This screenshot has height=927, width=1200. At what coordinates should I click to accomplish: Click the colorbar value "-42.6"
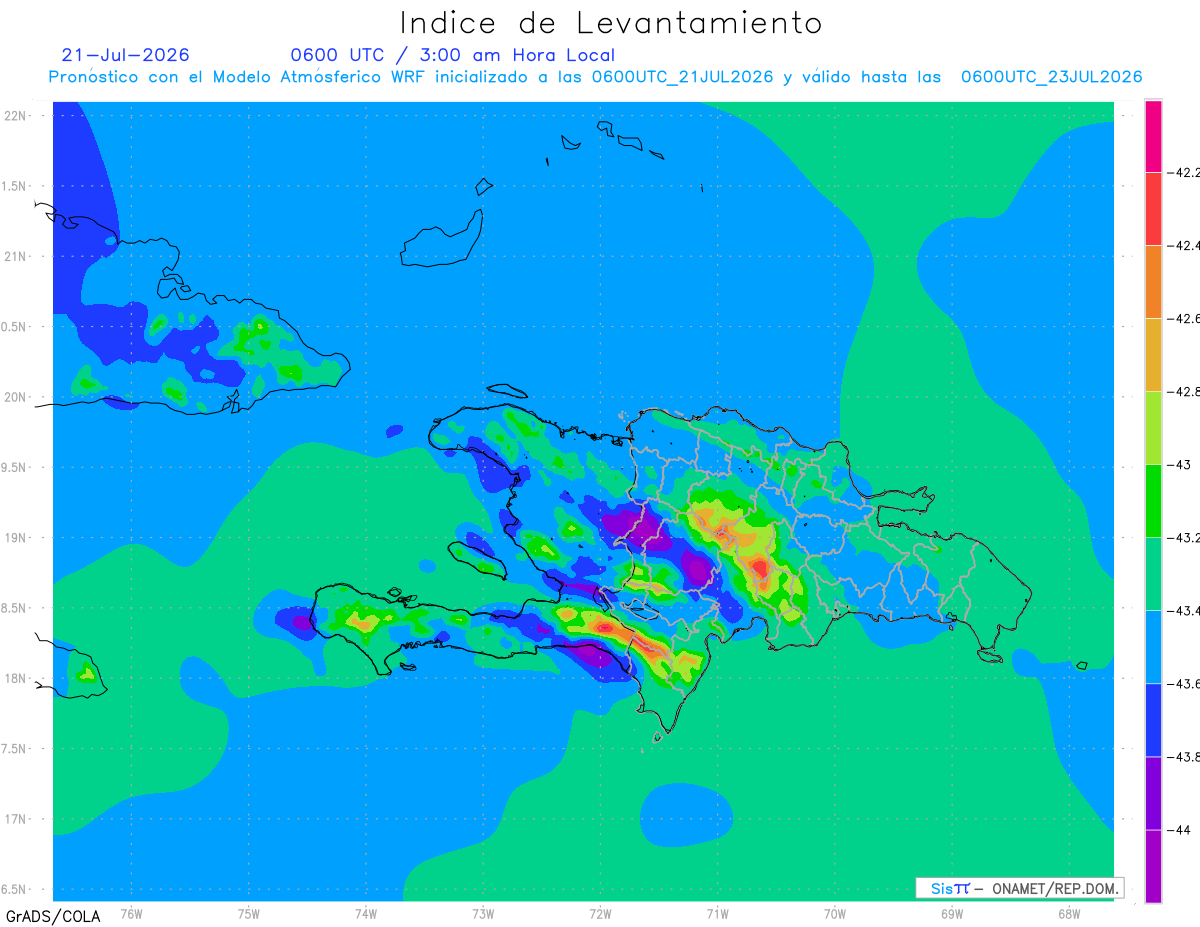click(x=1184, y=319)
